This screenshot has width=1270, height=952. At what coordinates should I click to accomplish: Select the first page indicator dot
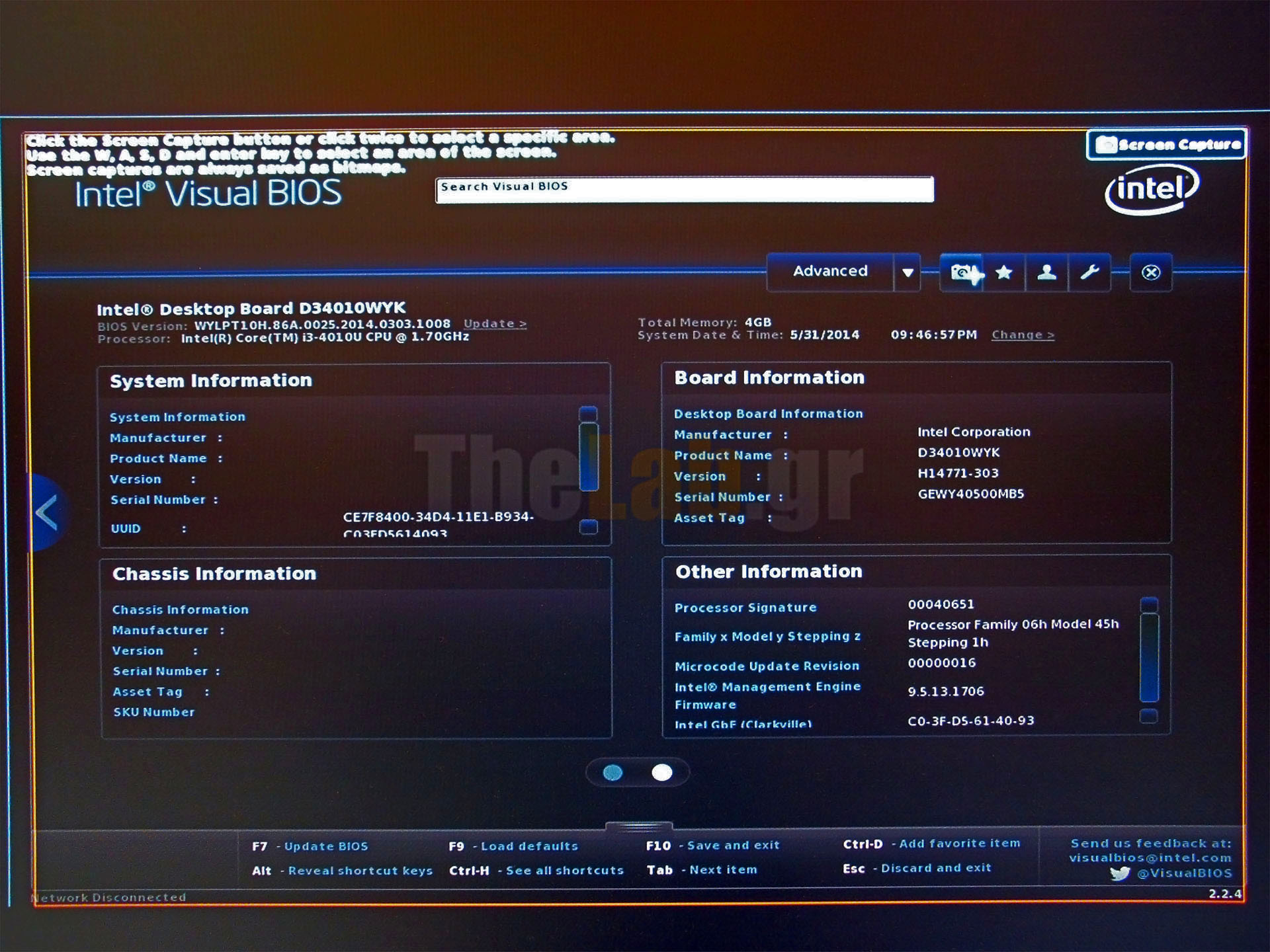[613, 772]
